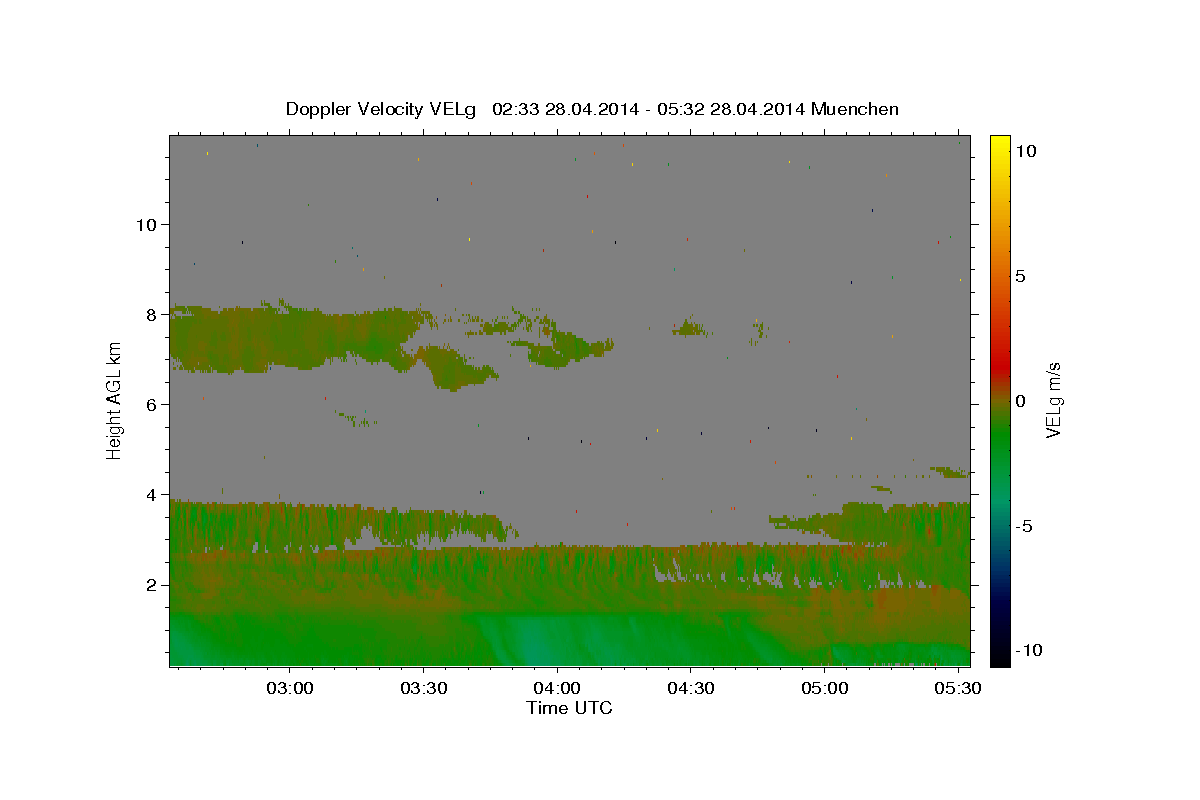Select the 04:30 time axis label
The height and width of the screenshot is (800, 1200).
coord(691,688)
